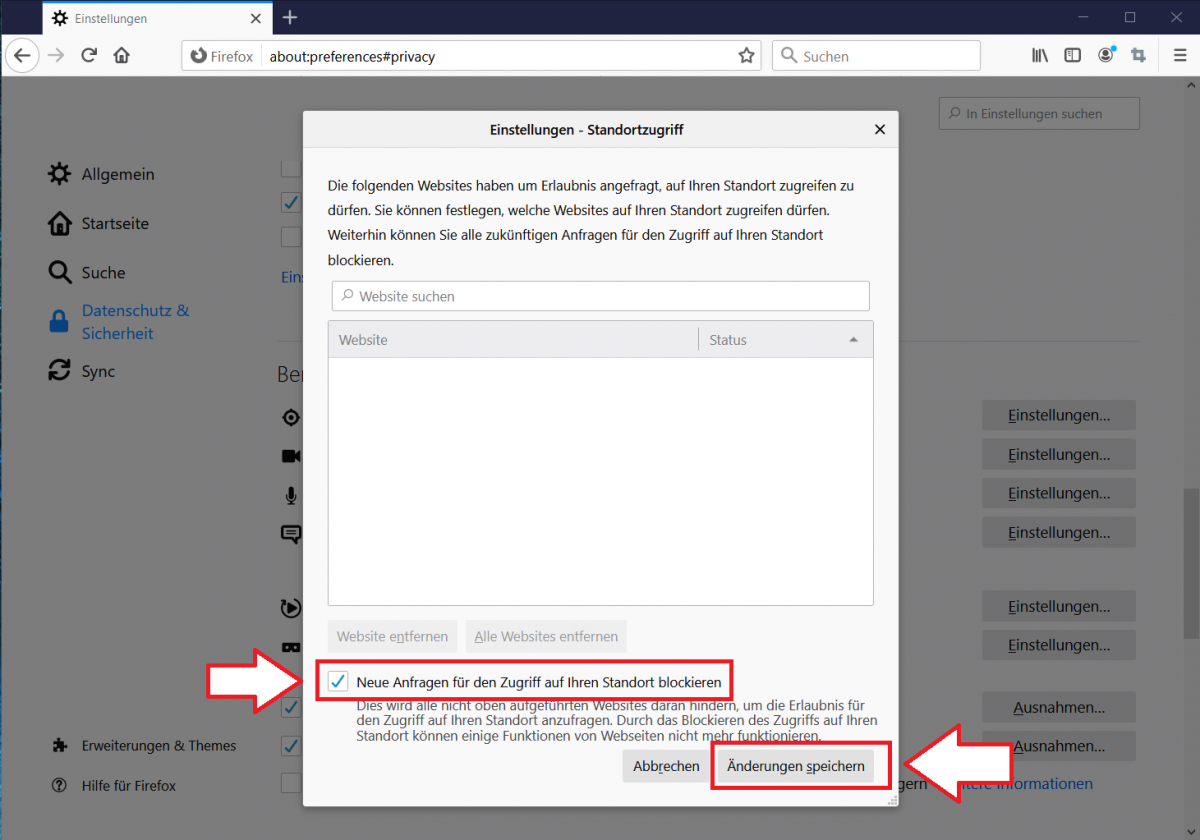Click the microphone permission icon
Image resolution: width=1200 pixels, height=840 pixels.
(x=290, y=495)
